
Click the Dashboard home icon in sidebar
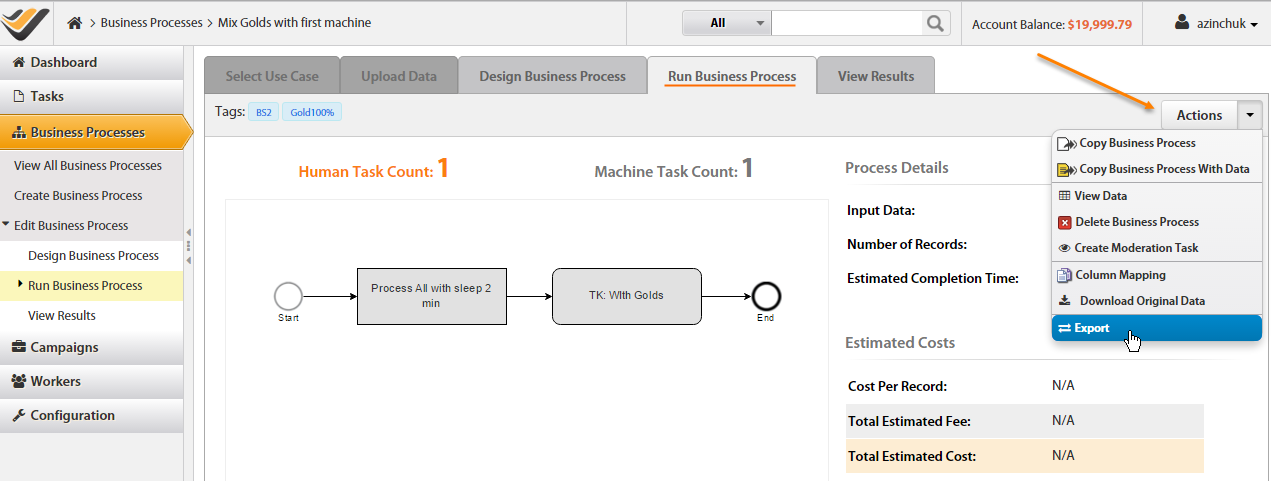point(18,62)
